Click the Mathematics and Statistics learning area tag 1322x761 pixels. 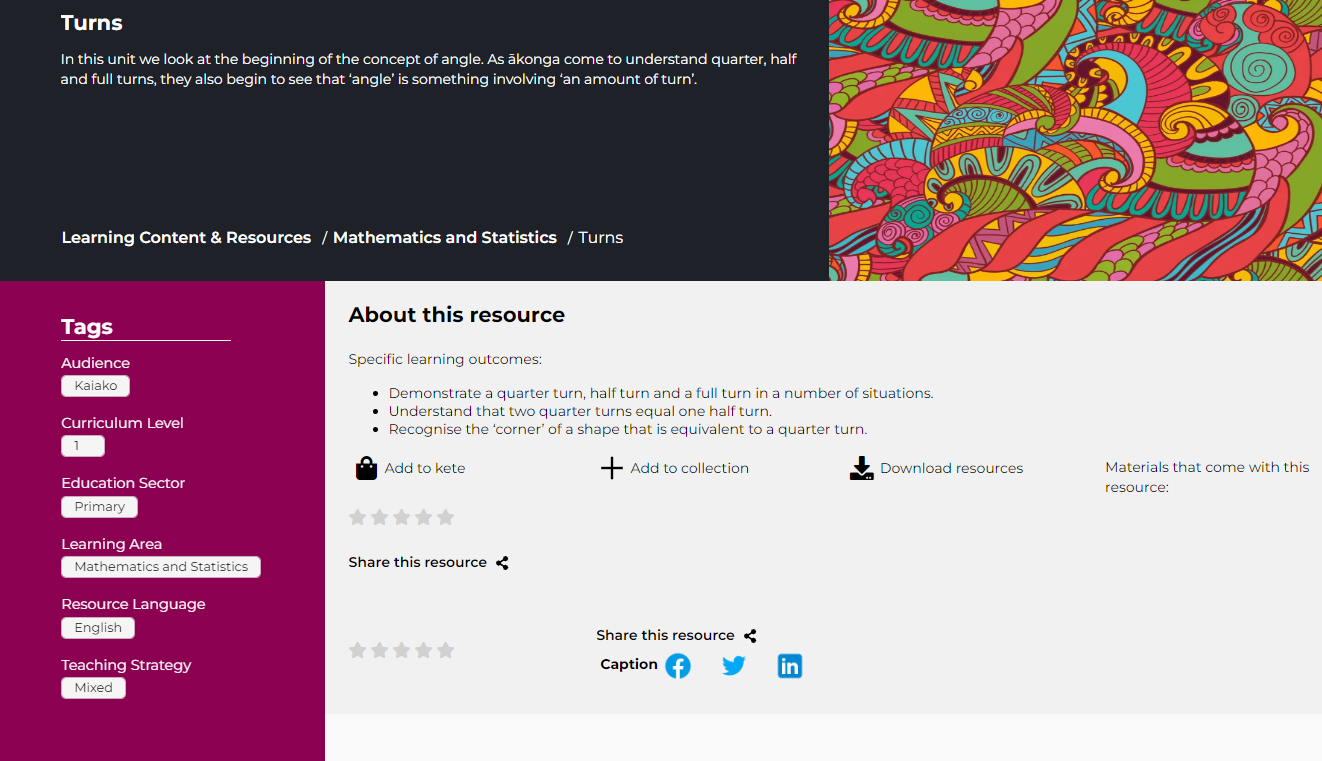(161, 567)
